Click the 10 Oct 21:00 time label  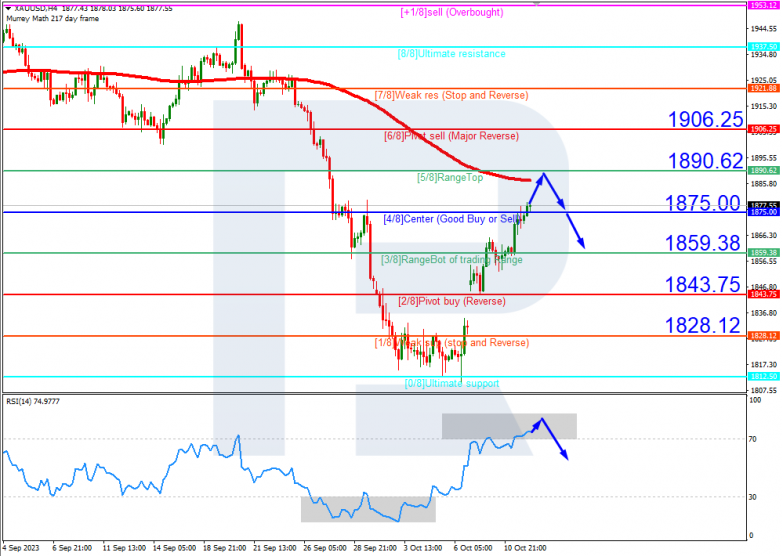pyautogui.click(x=525, y=548)
